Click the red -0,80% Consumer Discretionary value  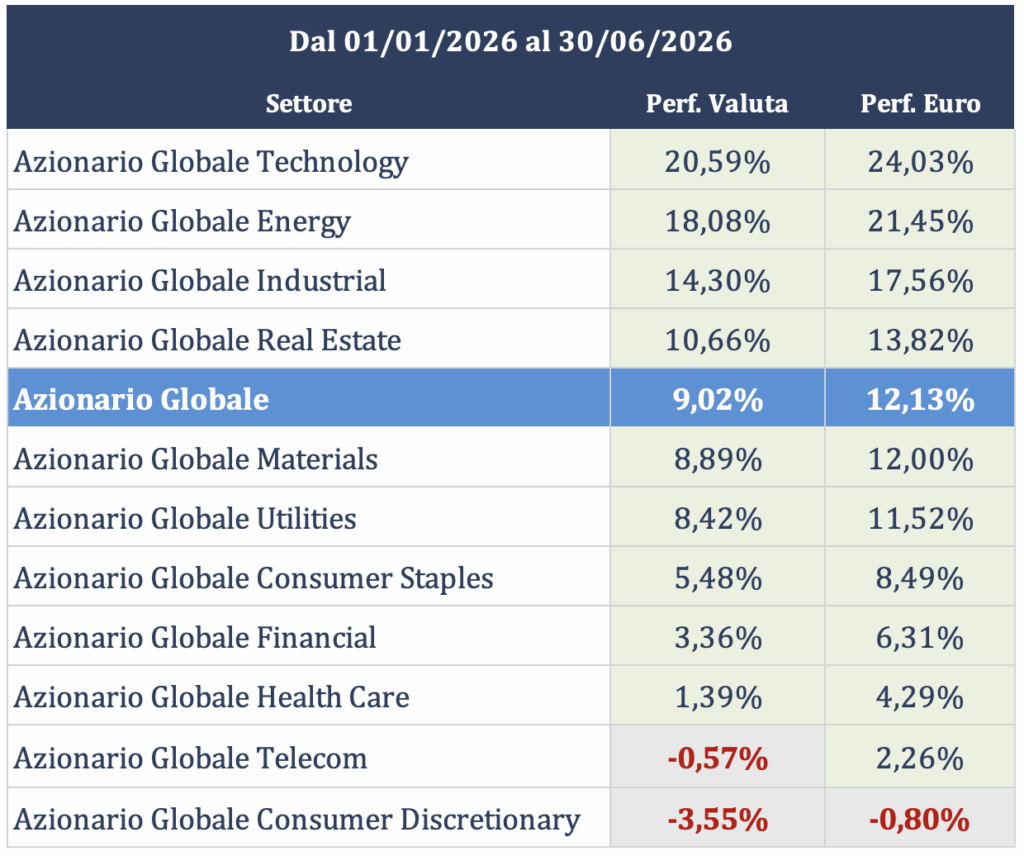920,819
